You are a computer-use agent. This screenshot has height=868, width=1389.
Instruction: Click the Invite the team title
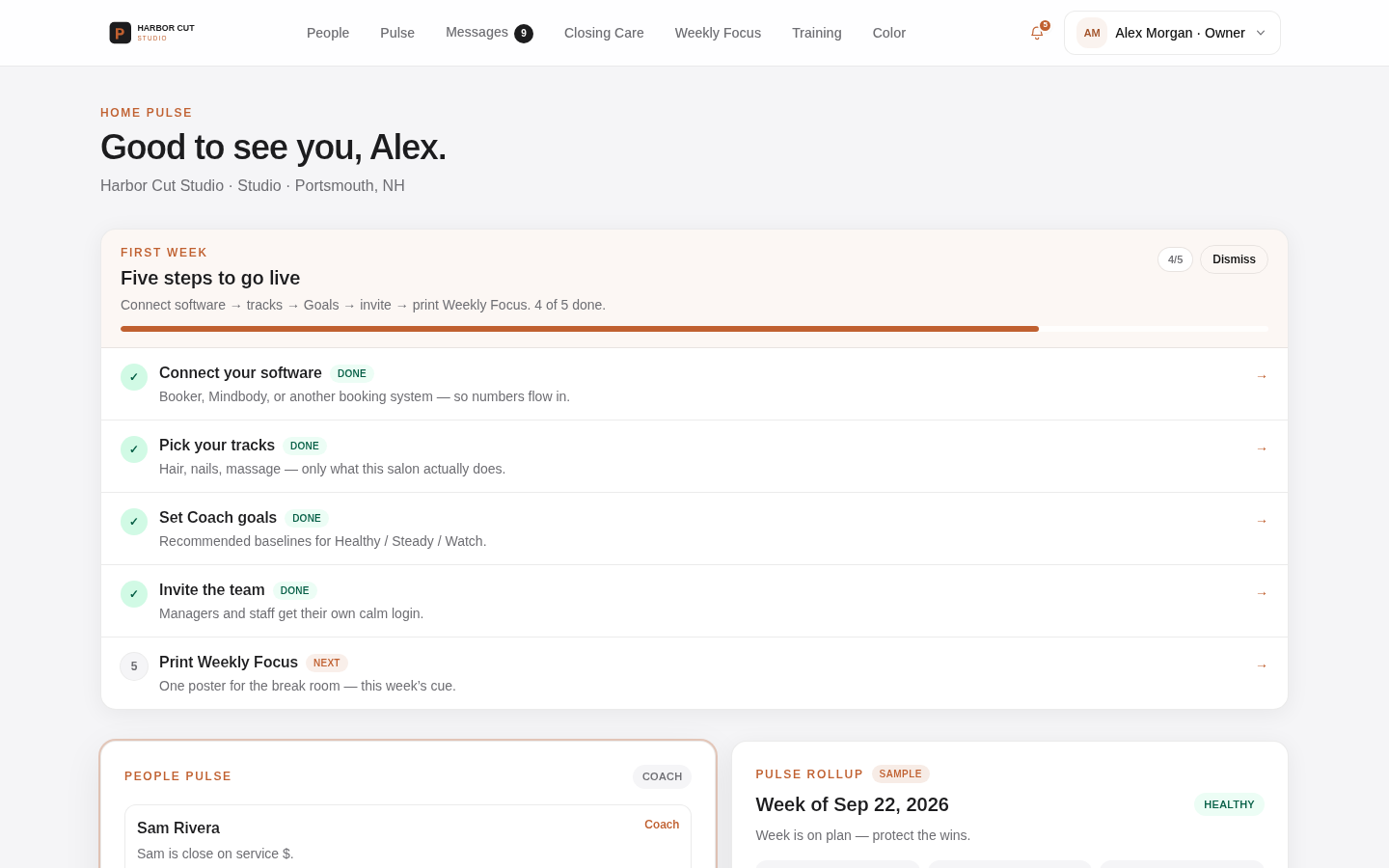point(212,590)
